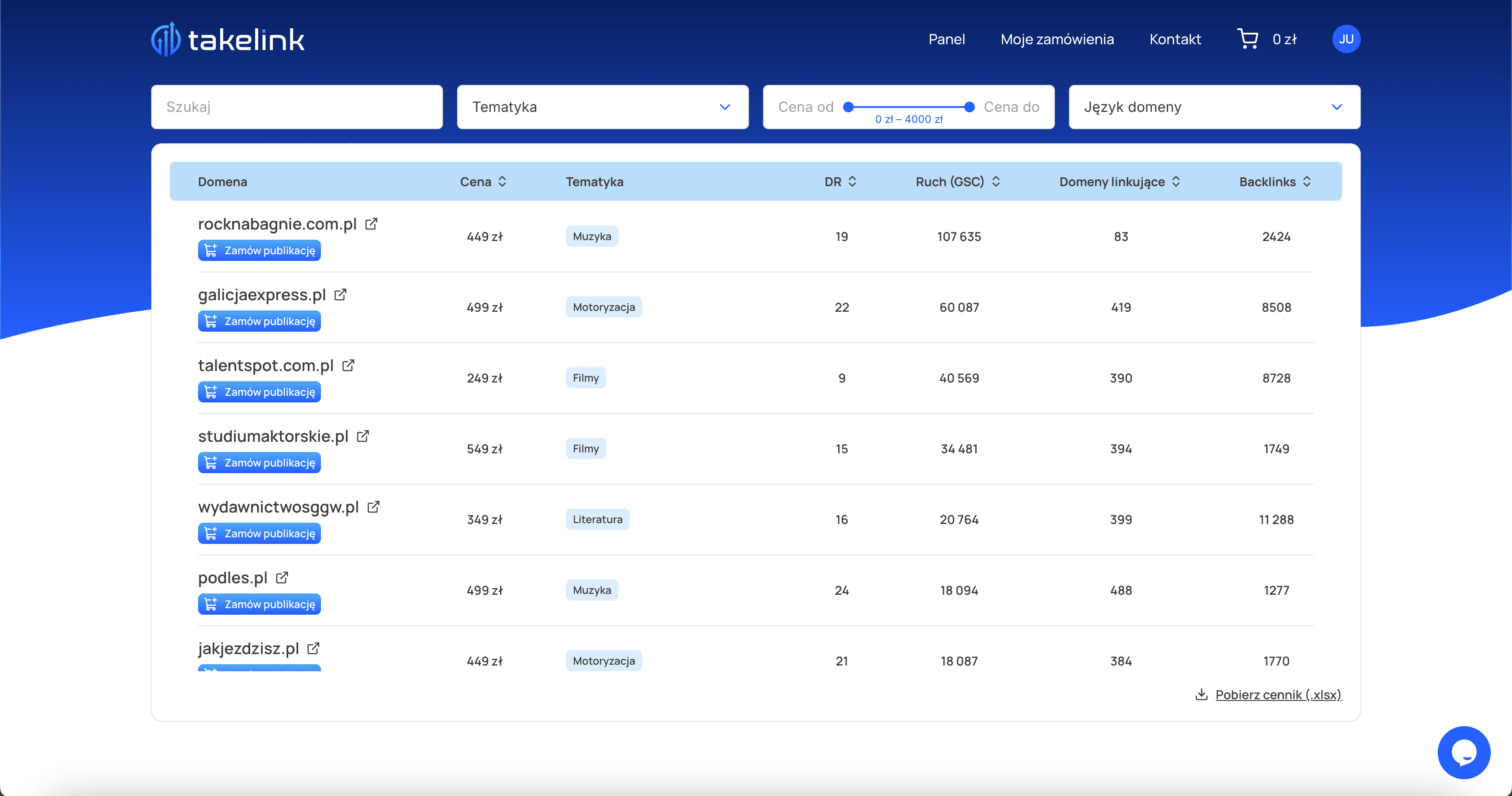Click Filmy tag in studiumaktorskie row
1512x796 pixels.
pyautogui.click(x=586, y=448)
